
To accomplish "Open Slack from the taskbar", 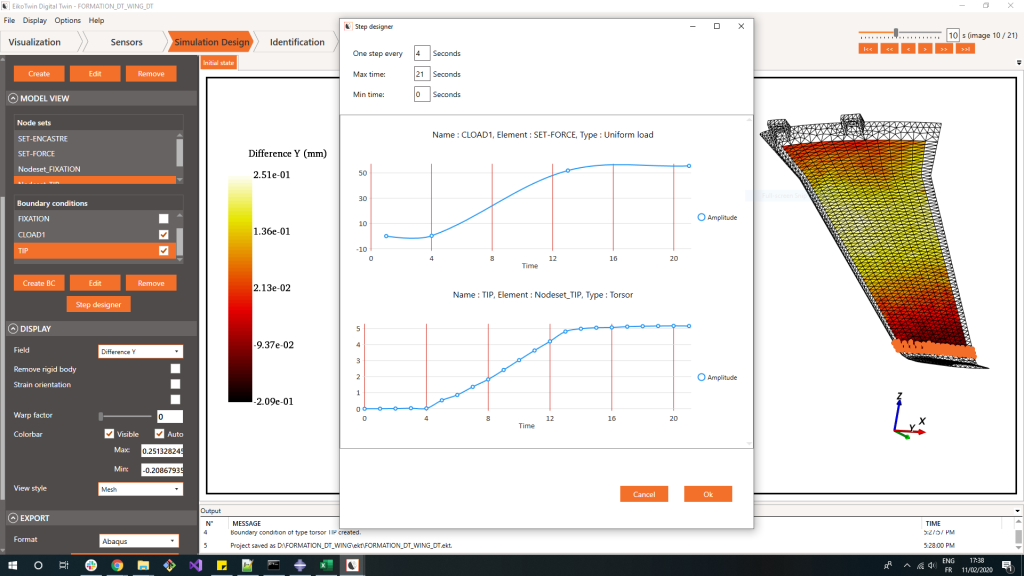I will [91, 566].
